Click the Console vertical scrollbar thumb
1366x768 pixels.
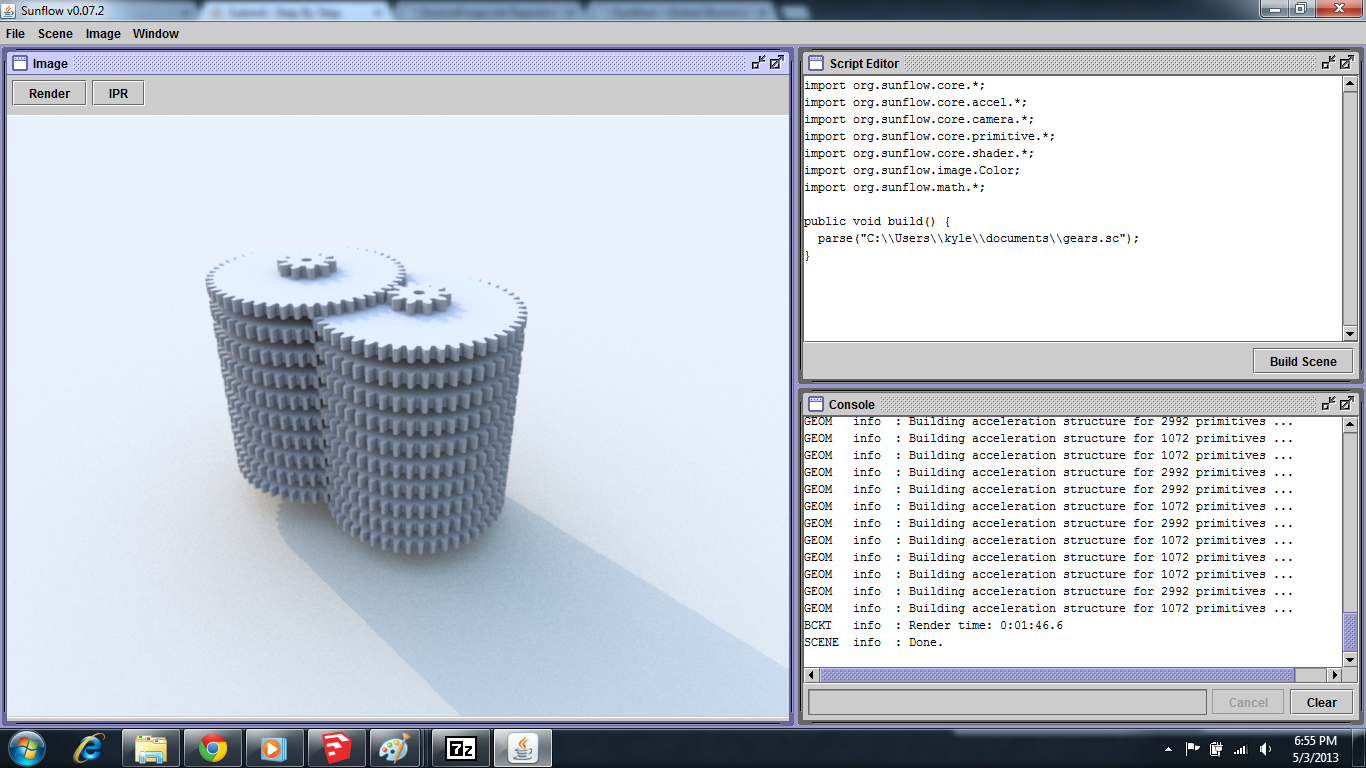tap(1349, 633)
